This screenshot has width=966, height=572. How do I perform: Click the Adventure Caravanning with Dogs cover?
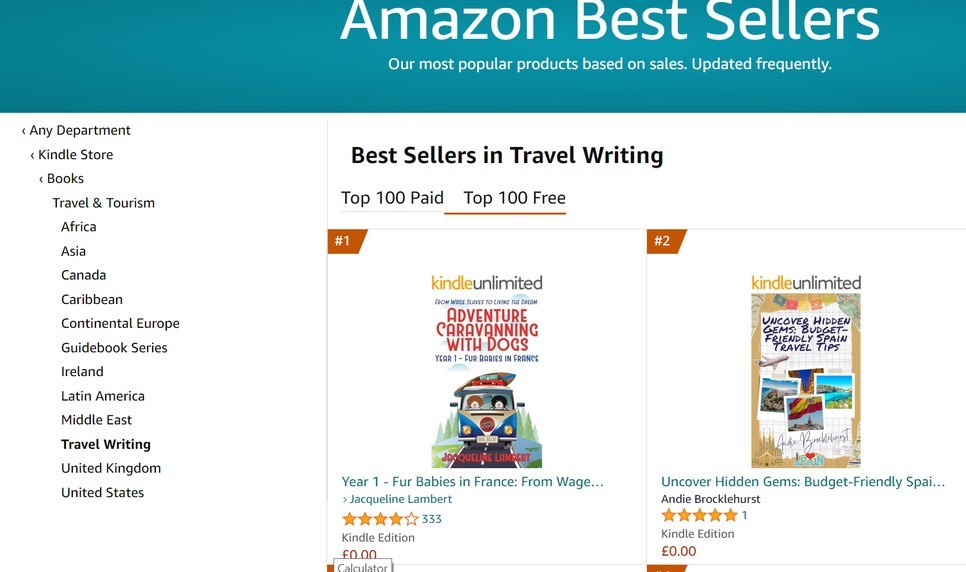(x=487, y=382)
